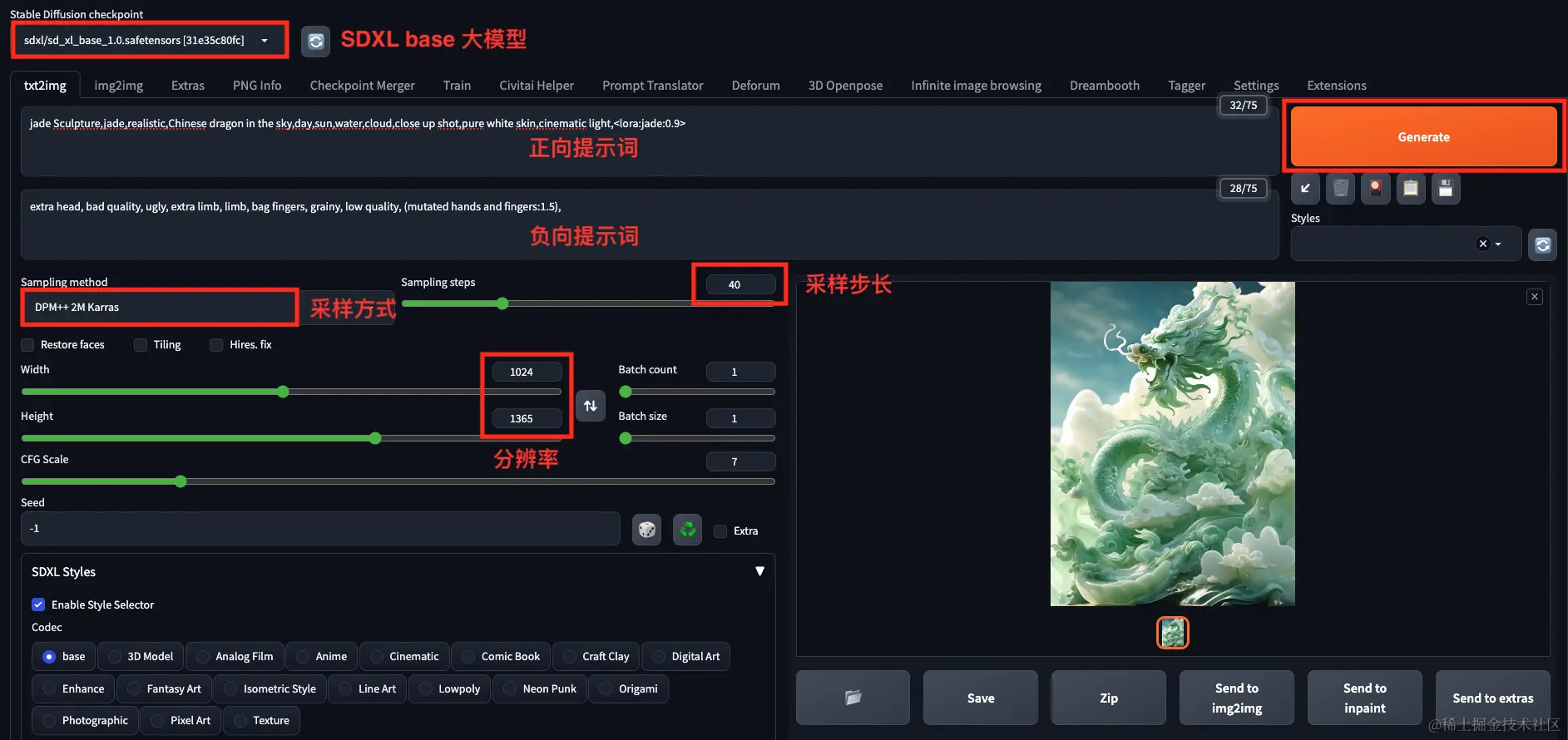This screenshot has height=740, width=1568.
Task: Reuse the last seed with the recycle icon
Action: point(688,530)
